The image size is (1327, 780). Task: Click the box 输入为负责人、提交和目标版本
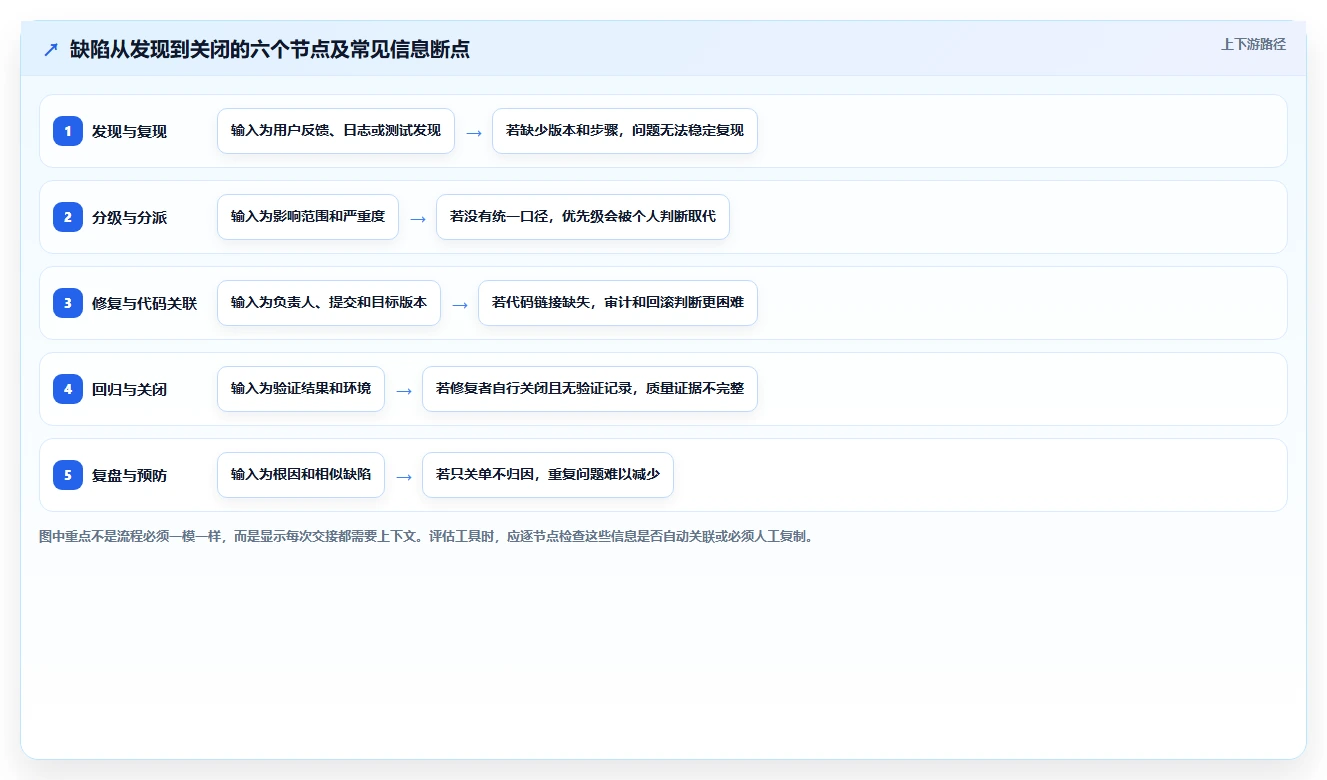tap(329, 303)
